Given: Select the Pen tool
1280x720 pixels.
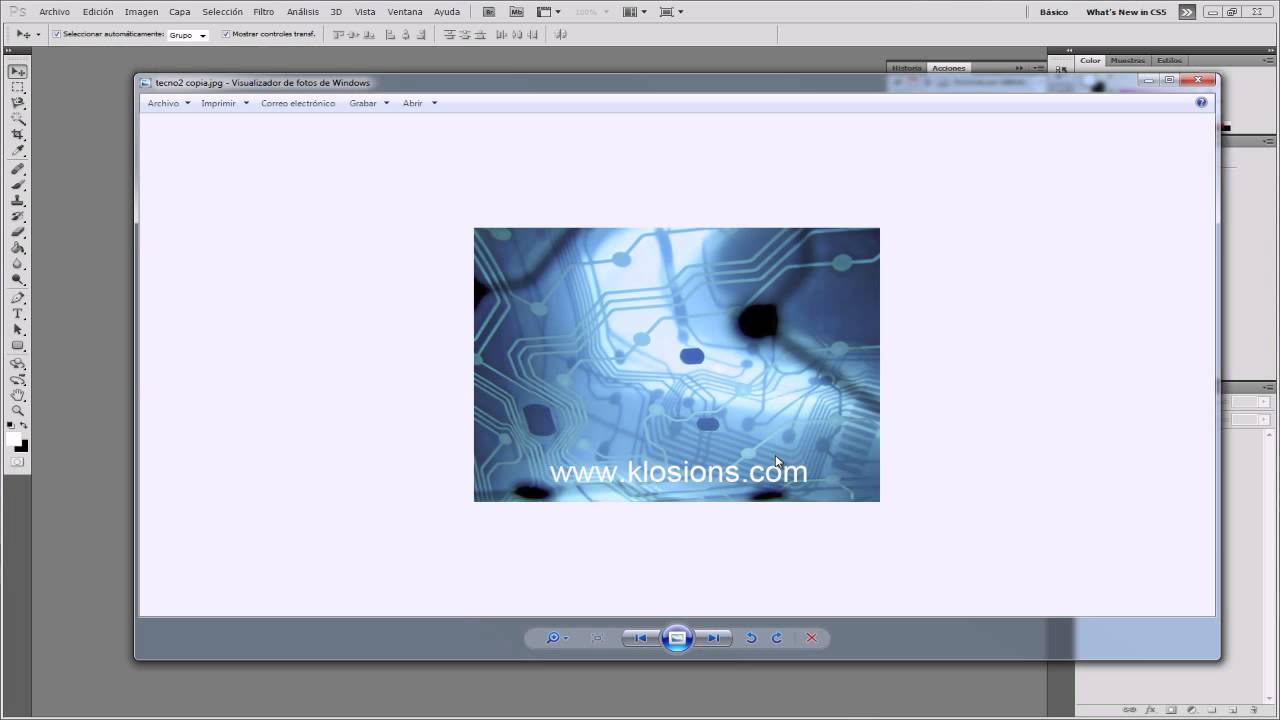Looking at the screenshot, I should [18, 298].
